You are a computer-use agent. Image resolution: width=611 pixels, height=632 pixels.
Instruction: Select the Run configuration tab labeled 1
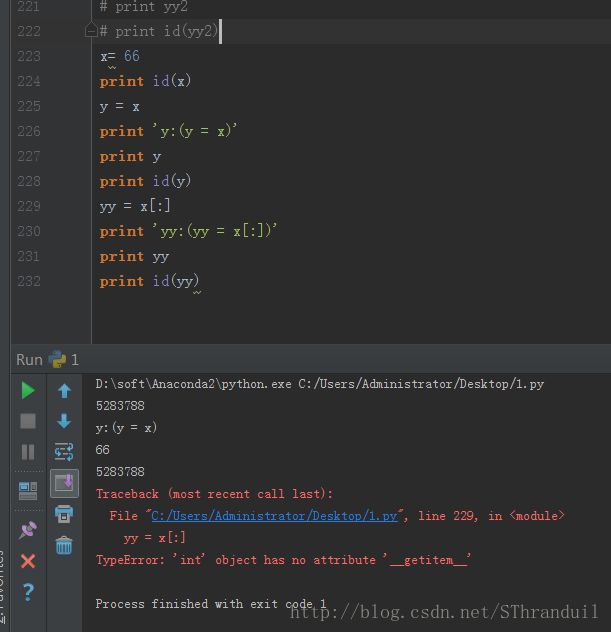(x=64, y=360)
